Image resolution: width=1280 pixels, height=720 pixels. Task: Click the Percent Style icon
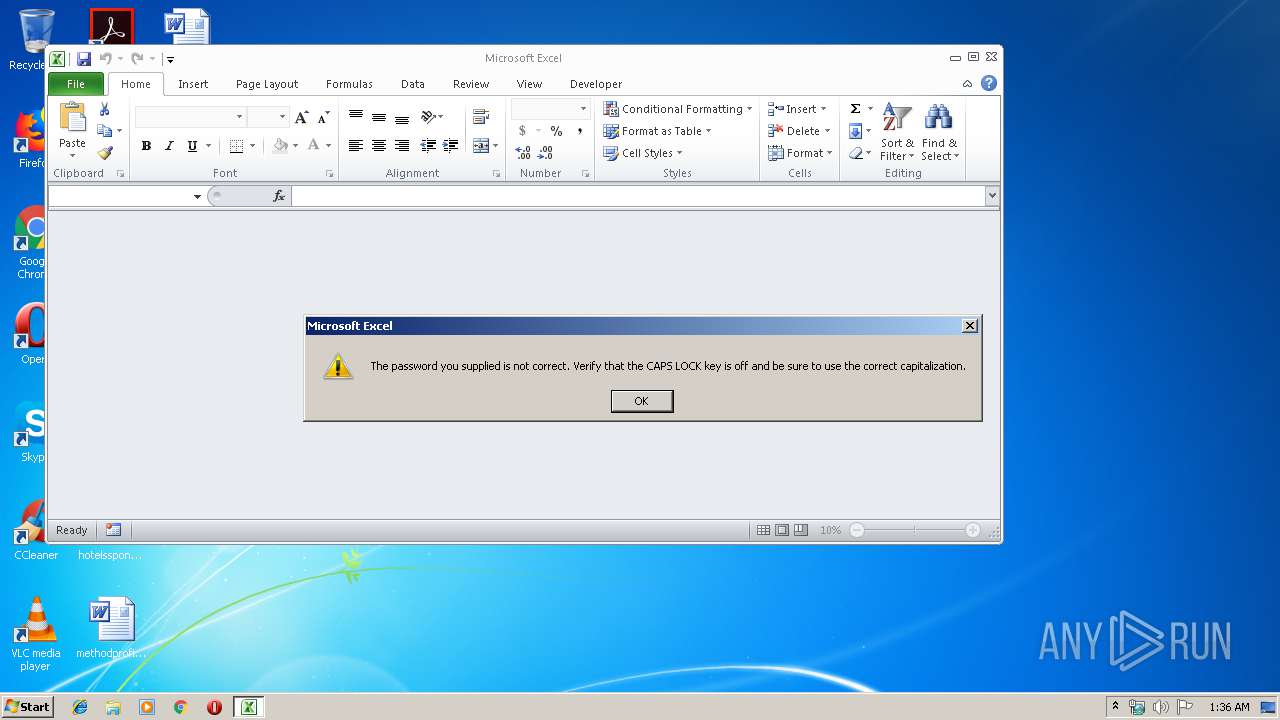pyautogui.click(x=556, y=131)
